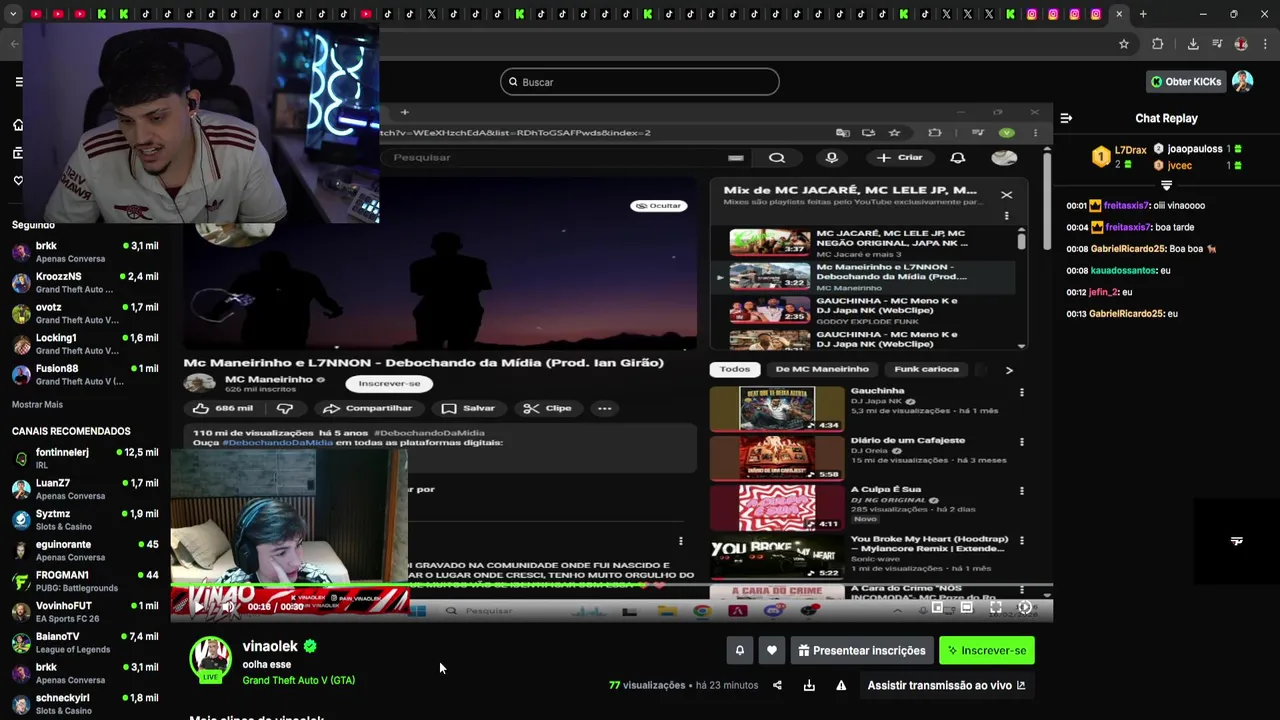This screenshot has height=720, width=1280.
Task: Expand the gift leaderboard chevron
Action: pos(1166,185)
